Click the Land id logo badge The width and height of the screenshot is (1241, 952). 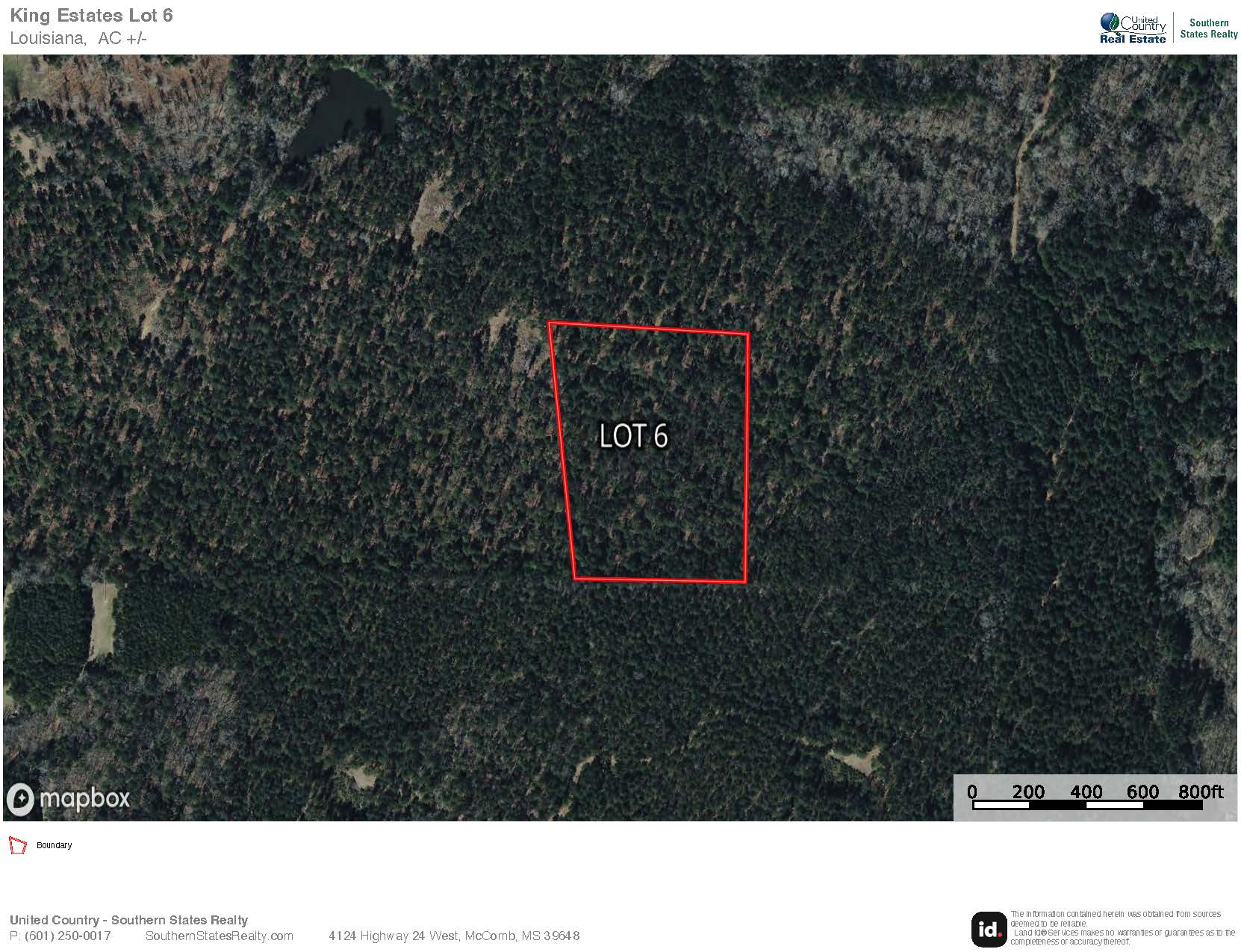[x=989, y=930]
